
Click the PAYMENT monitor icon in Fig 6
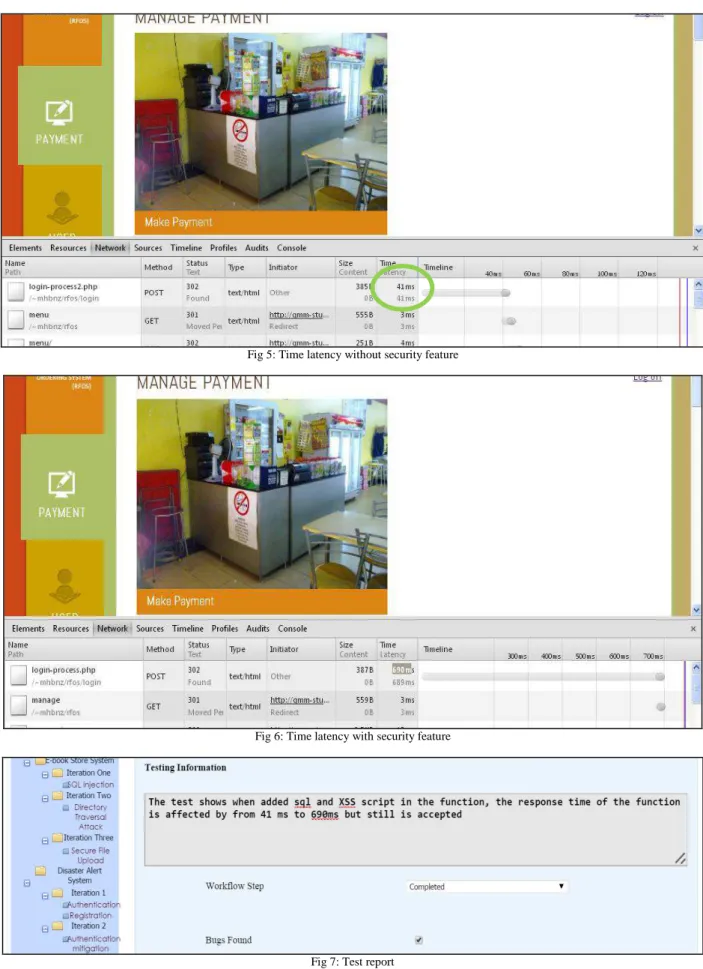pyautogui.click(x=62, y=484)
